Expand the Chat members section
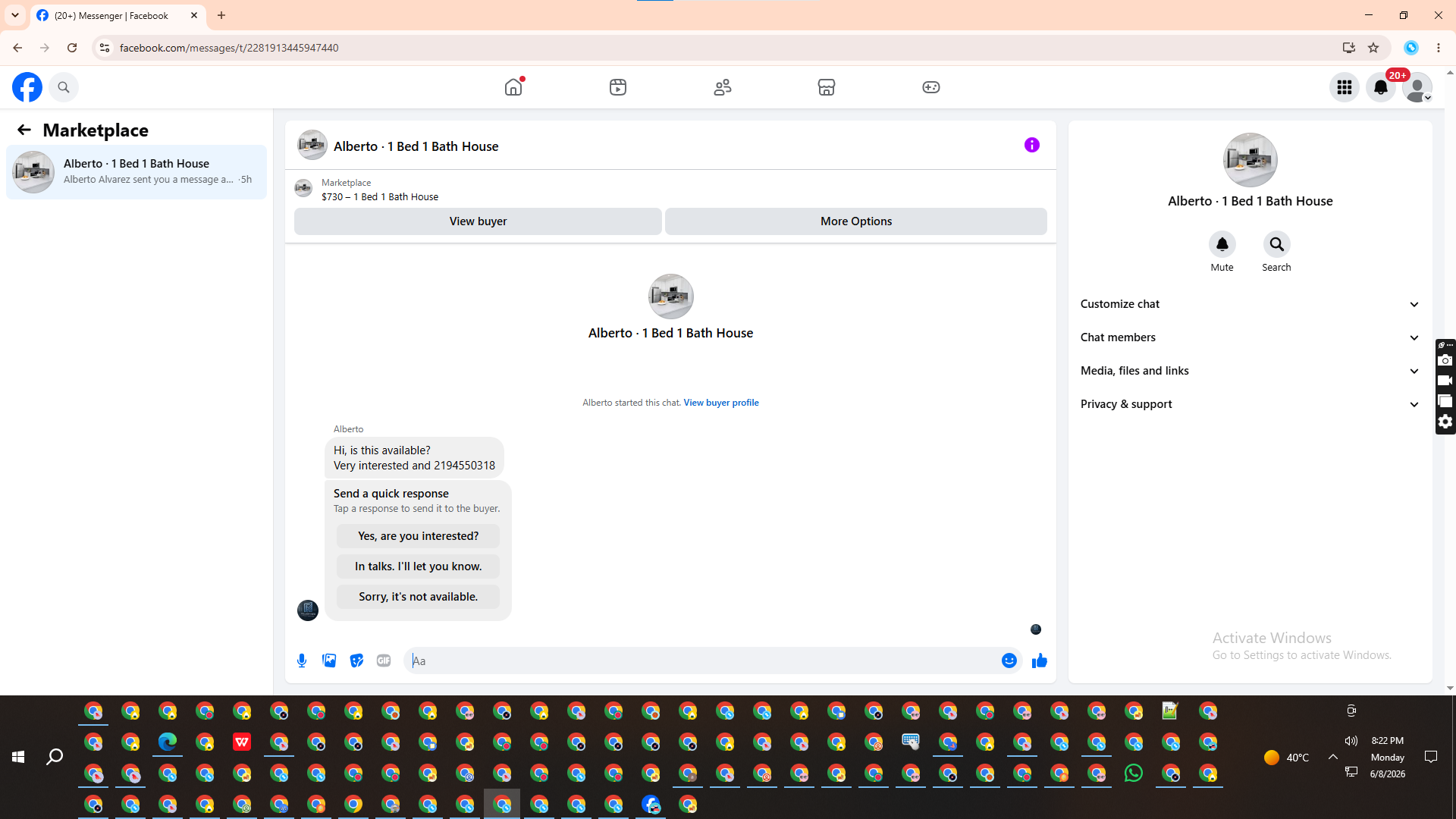Viewport: 1456px width, 819px height. [x=1250, y=337]
